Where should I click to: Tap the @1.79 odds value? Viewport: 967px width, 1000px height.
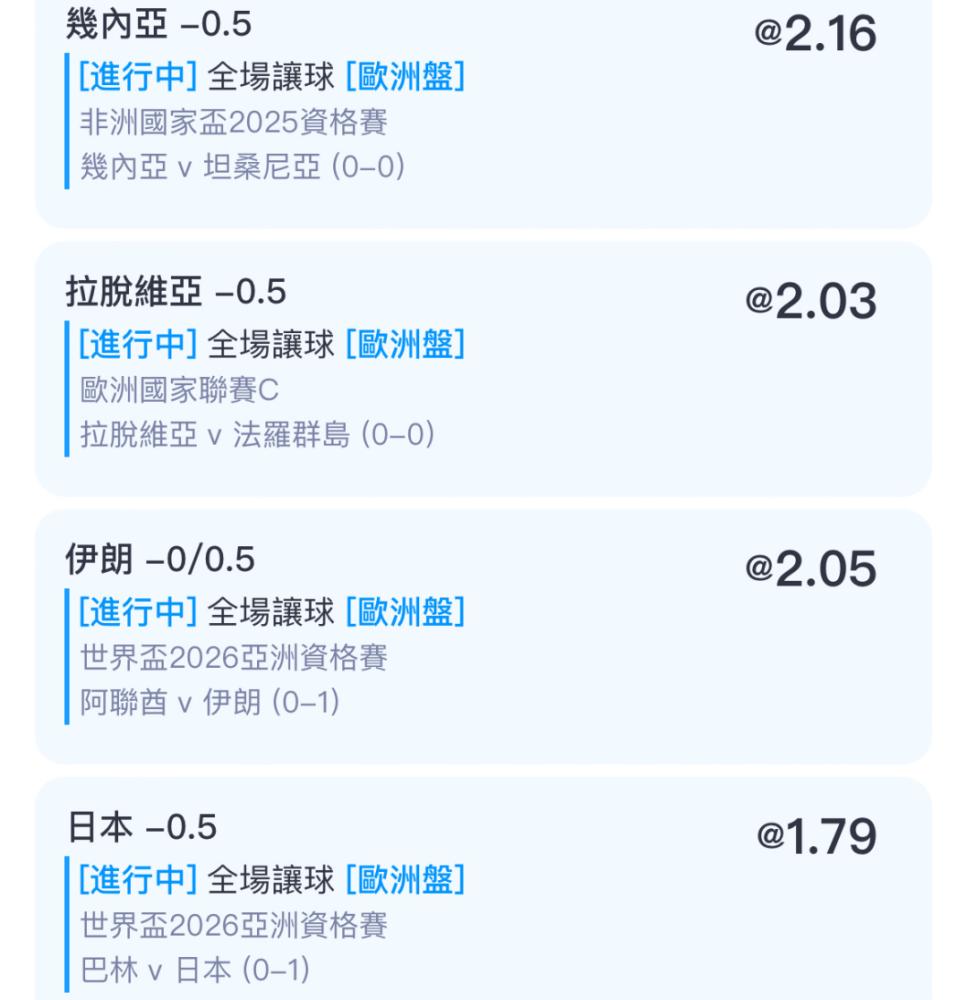[815, 837]
